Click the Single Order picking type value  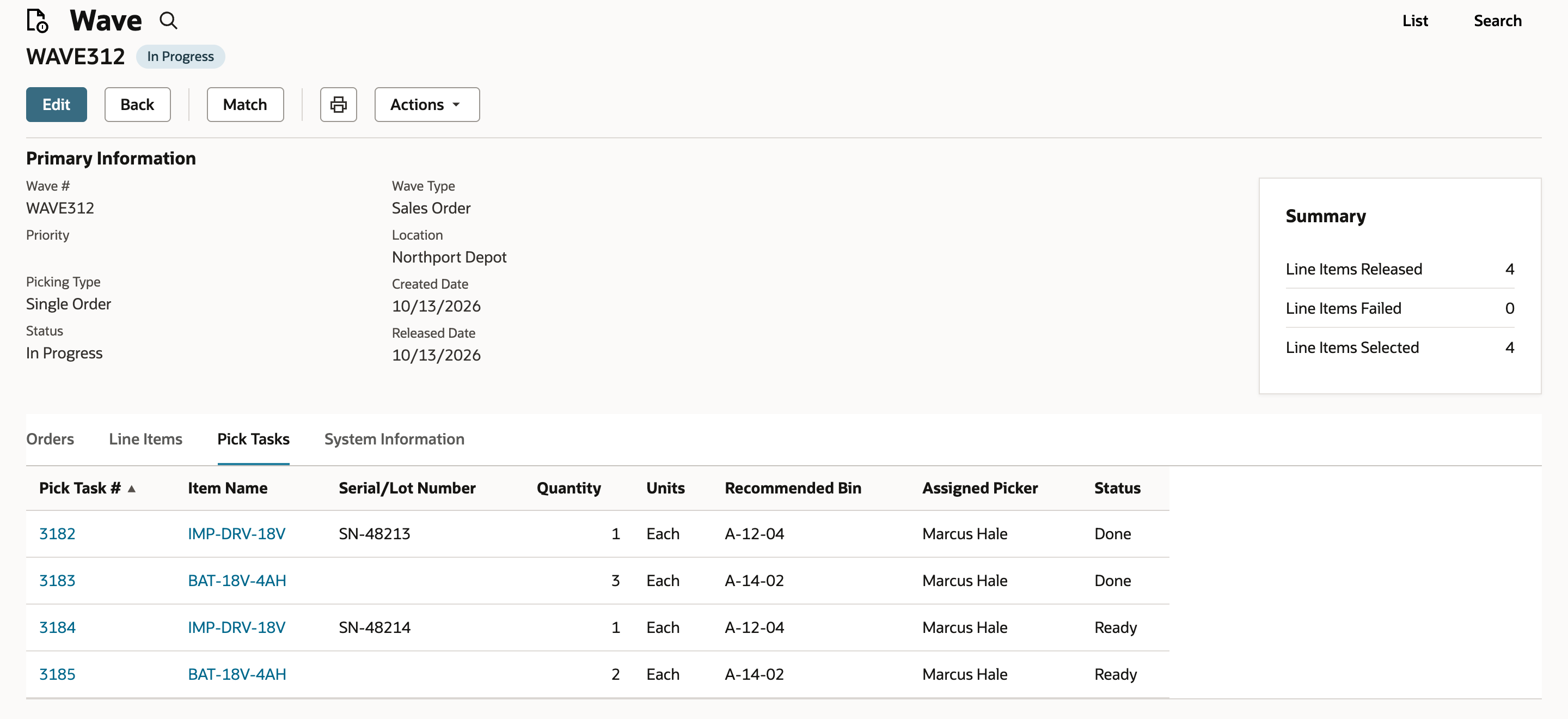click(68, 304)
